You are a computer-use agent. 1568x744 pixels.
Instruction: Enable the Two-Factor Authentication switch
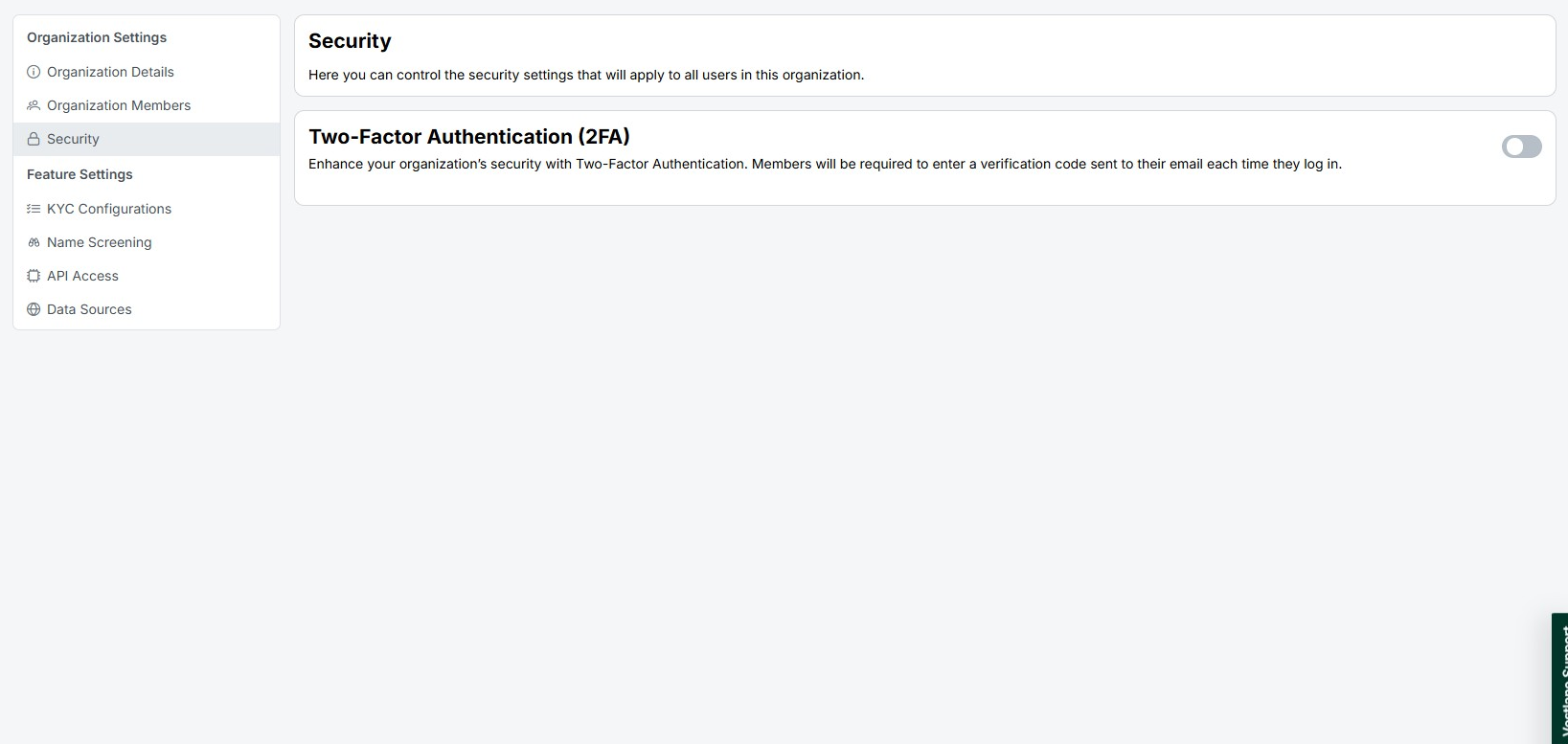[1521, 147]
